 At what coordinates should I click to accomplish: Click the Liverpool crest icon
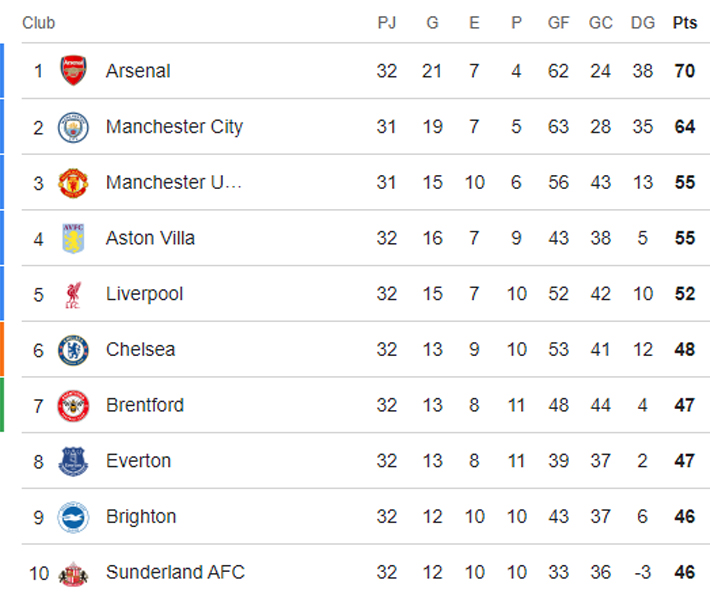pos(73,294)
